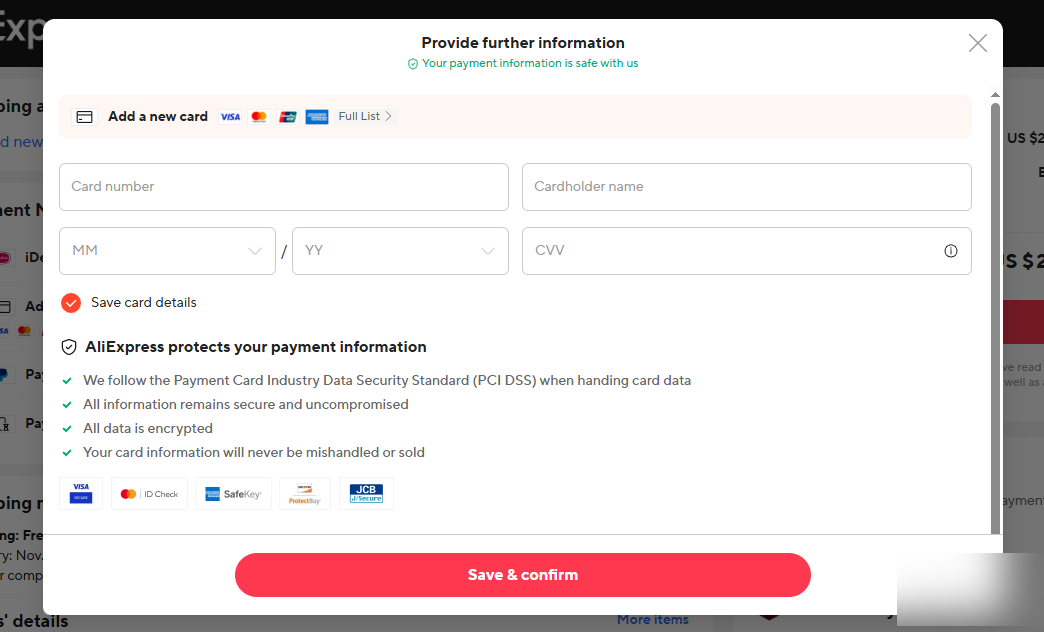Click the CVV info icon
Screen dimensions: 1044x632
[x=951, y=251]
